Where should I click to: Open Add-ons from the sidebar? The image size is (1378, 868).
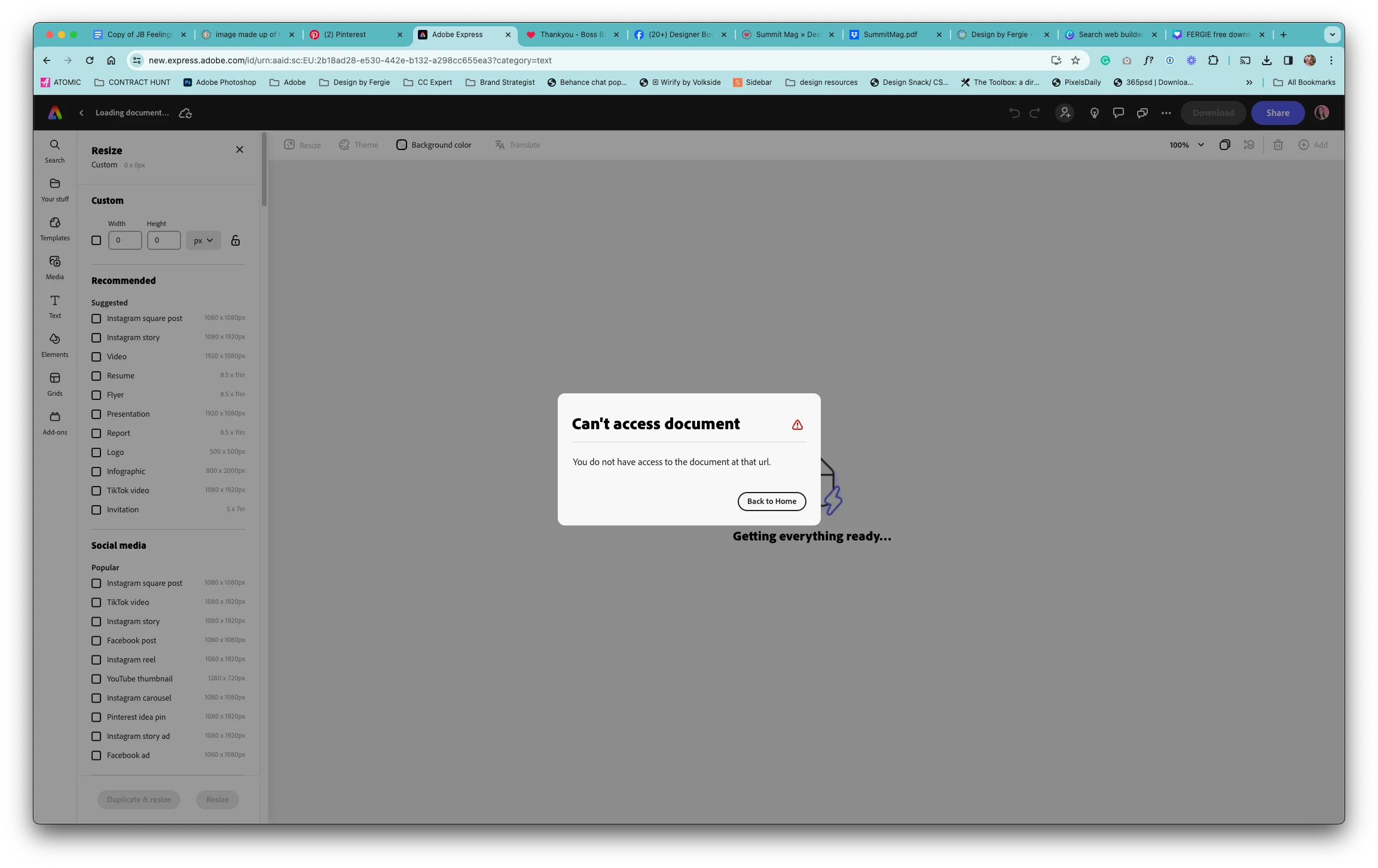tap(54, 423)
